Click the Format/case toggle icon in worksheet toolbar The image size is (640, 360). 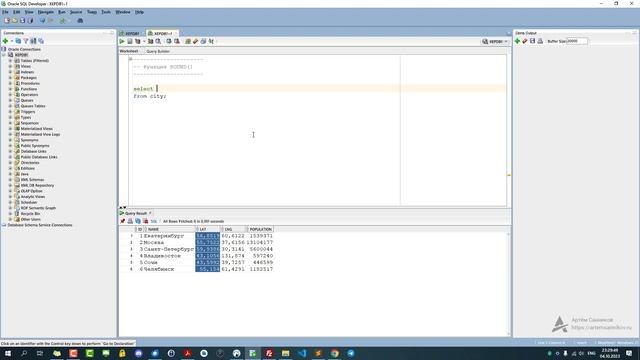pyautogui.click(x=211, y=41)
